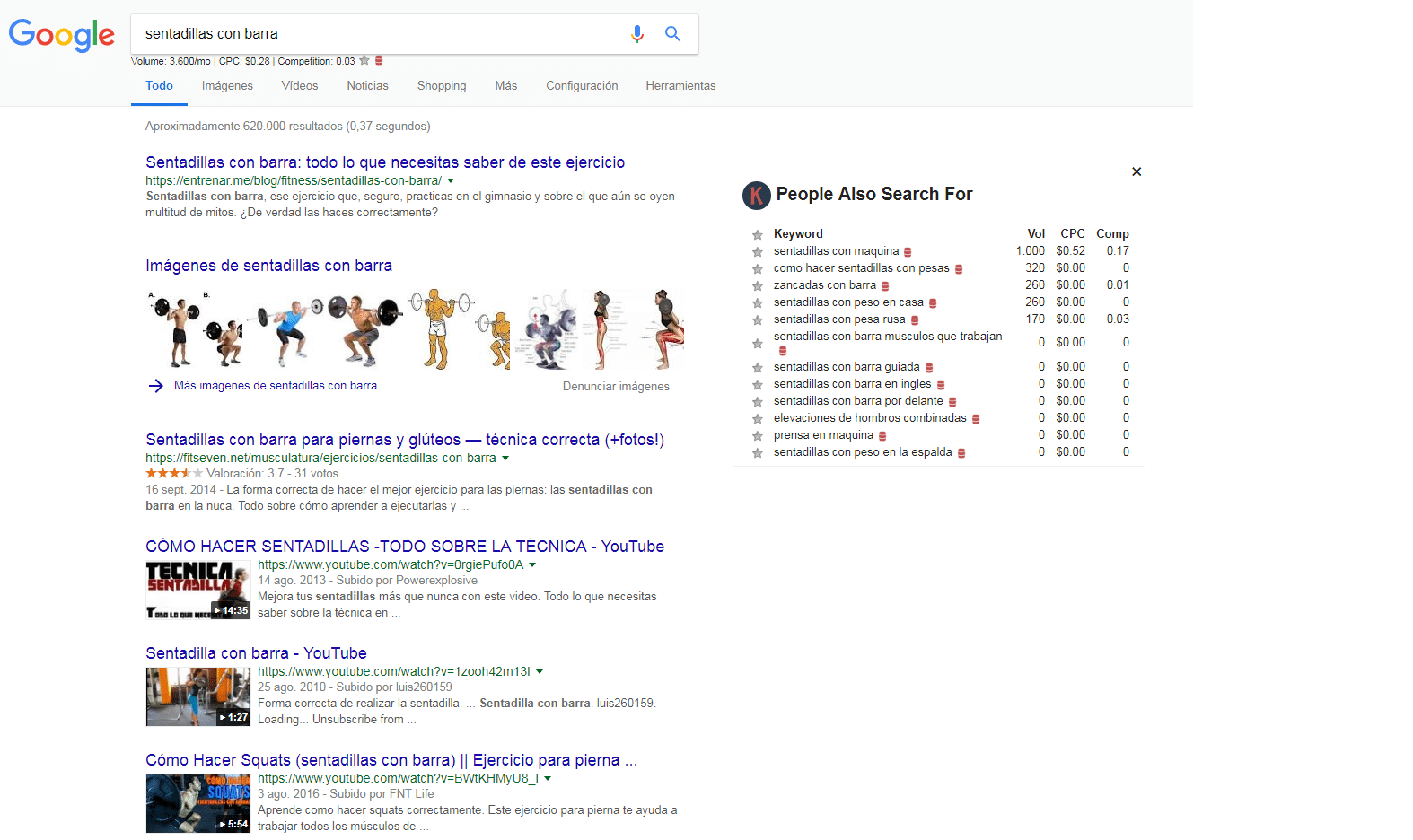Open TECNICA SENTADILLA video thumbnail 14:35
Viewport: 1413px width, 840px height.
point(198,591)
